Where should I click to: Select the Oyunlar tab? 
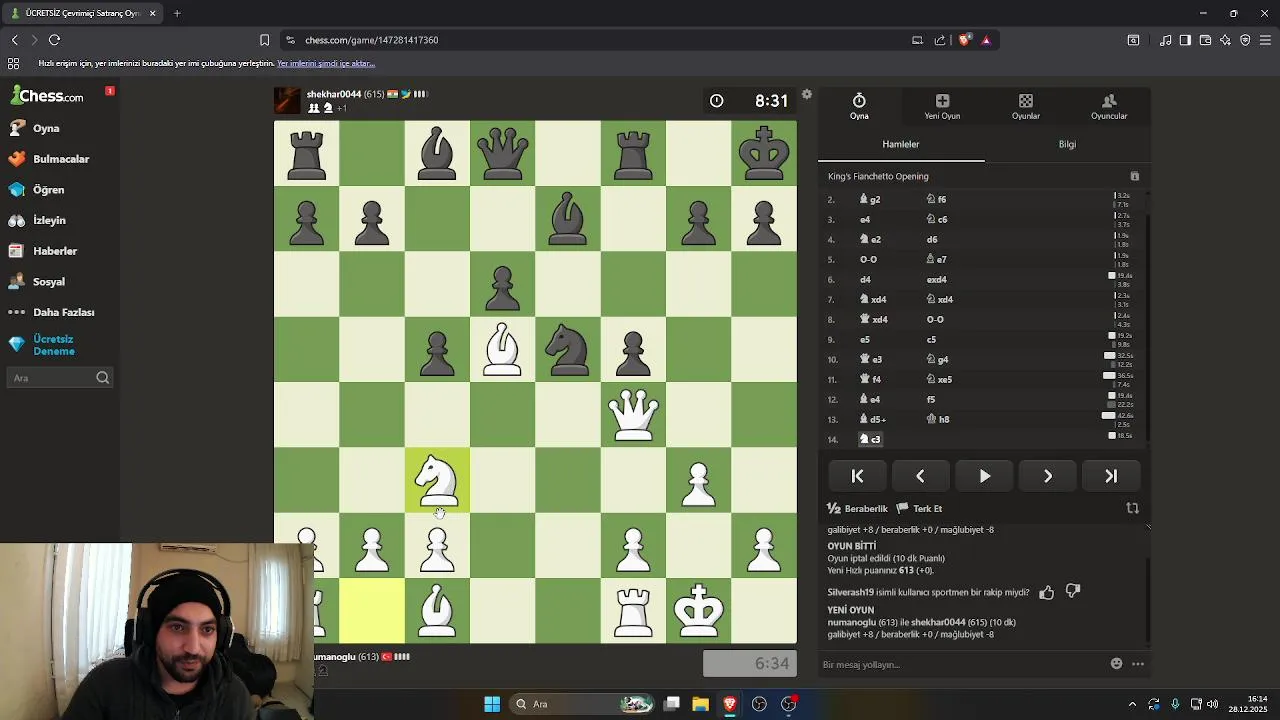click(x=1026, y=106)
